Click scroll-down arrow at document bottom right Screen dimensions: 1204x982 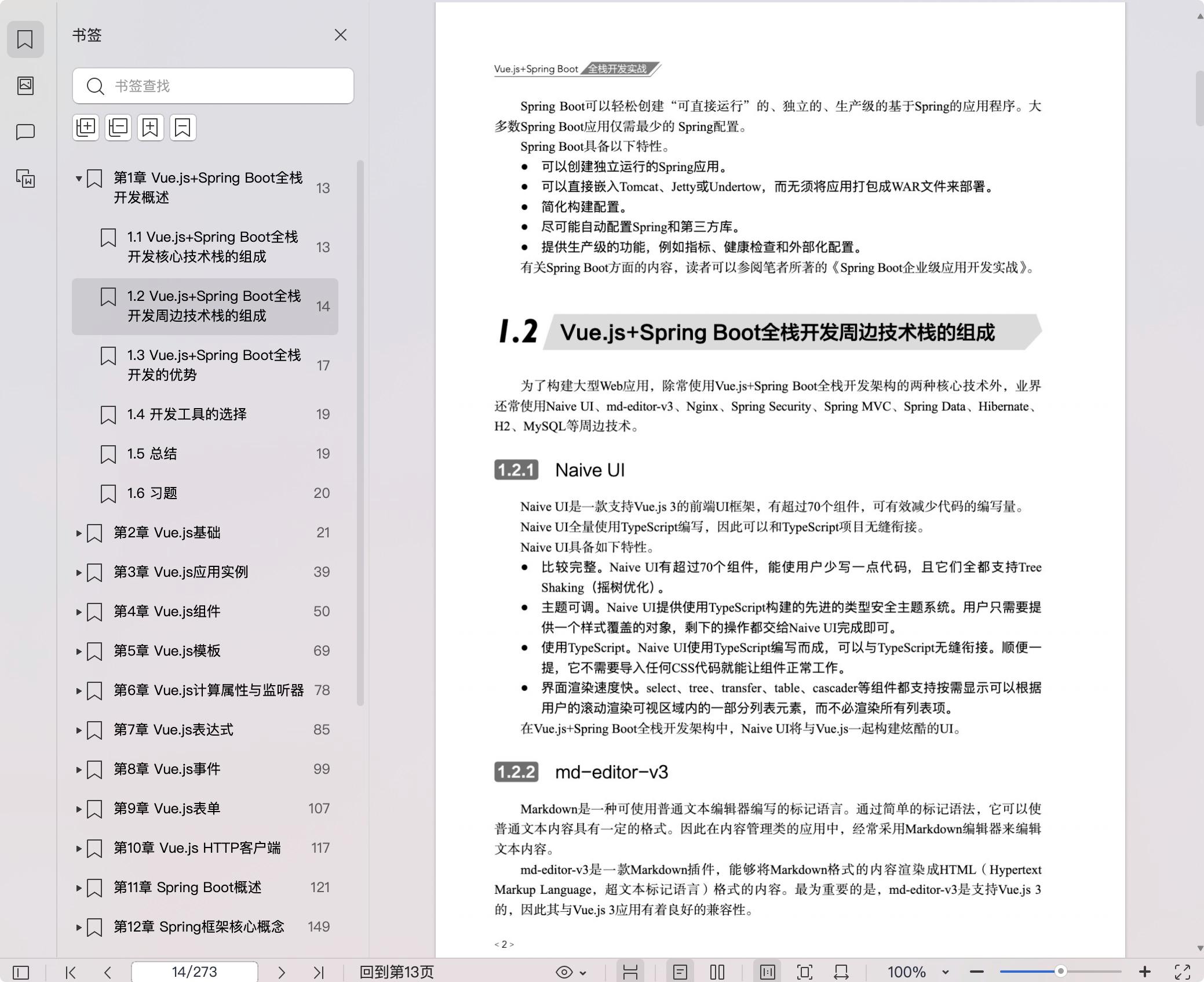[1199, 948]
